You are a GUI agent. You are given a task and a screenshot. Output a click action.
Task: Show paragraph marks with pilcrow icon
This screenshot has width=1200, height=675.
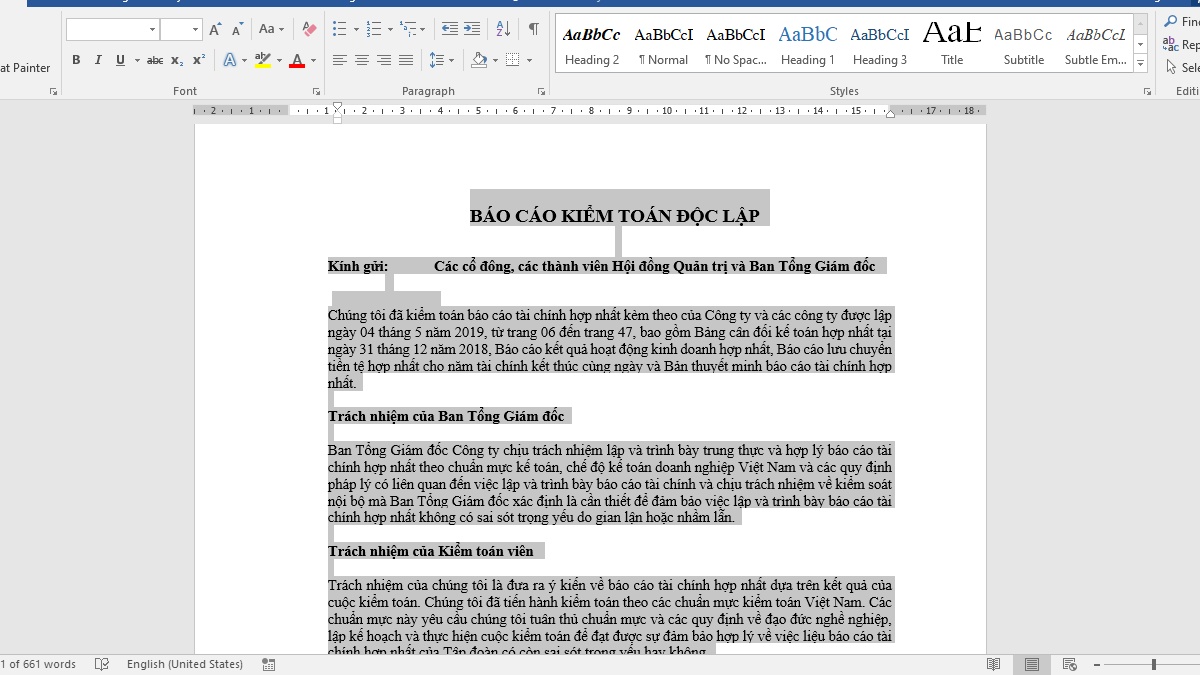click(x=534, y=29)
